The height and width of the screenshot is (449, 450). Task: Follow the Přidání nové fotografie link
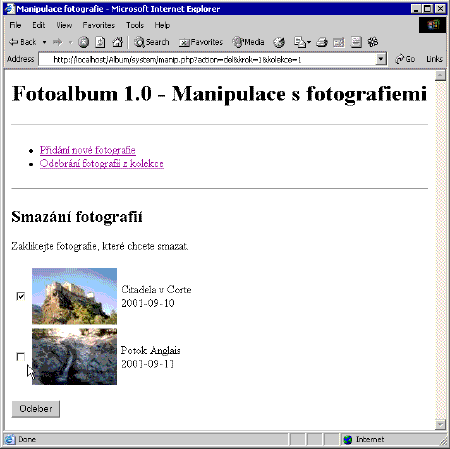[x=88, y=150]
